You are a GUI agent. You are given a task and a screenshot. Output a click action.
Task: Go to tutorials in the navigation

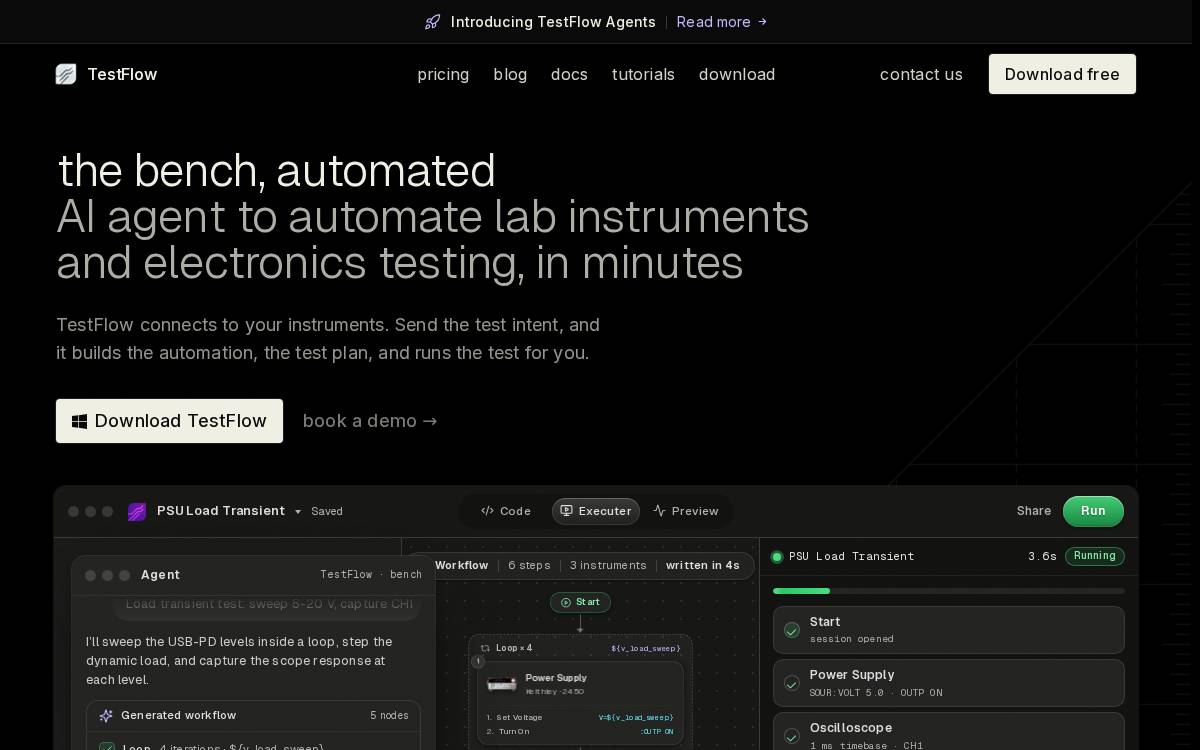643,74
